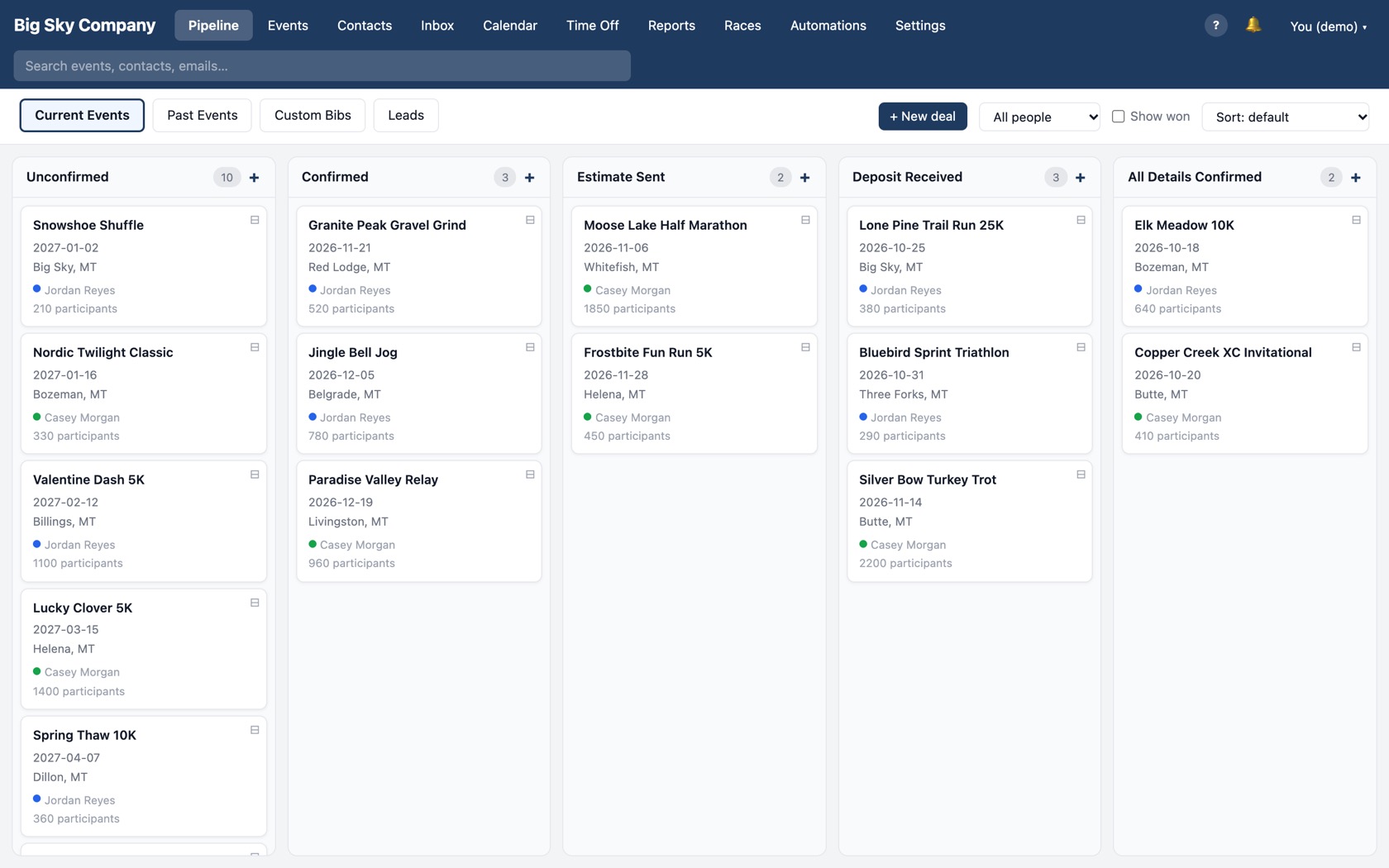
Task: Click the card icon on Nordic Twilight Classic
Action: [255, 347]
